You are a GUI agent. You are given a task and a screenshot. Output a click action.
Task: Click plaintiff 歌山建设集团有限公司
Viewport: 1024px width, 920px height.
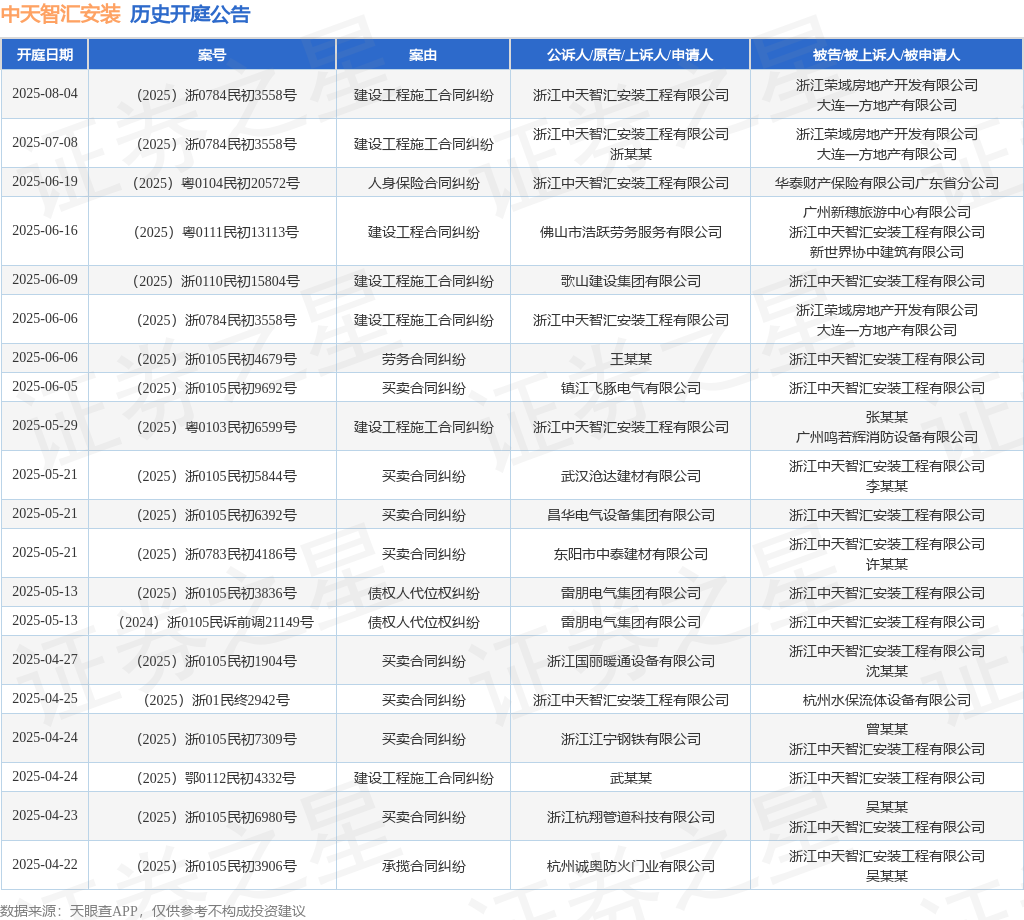(630, 281)
